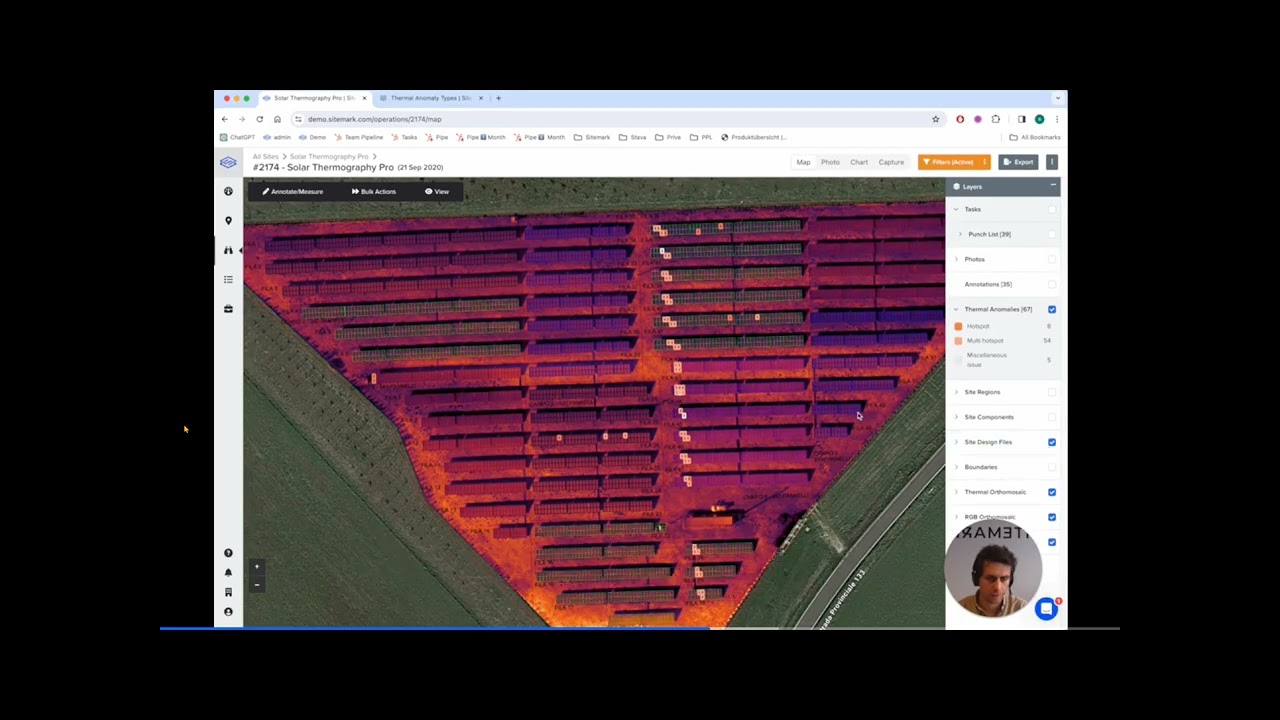
Task: Click the red Opera extension icon
Action: click(960, 119)
